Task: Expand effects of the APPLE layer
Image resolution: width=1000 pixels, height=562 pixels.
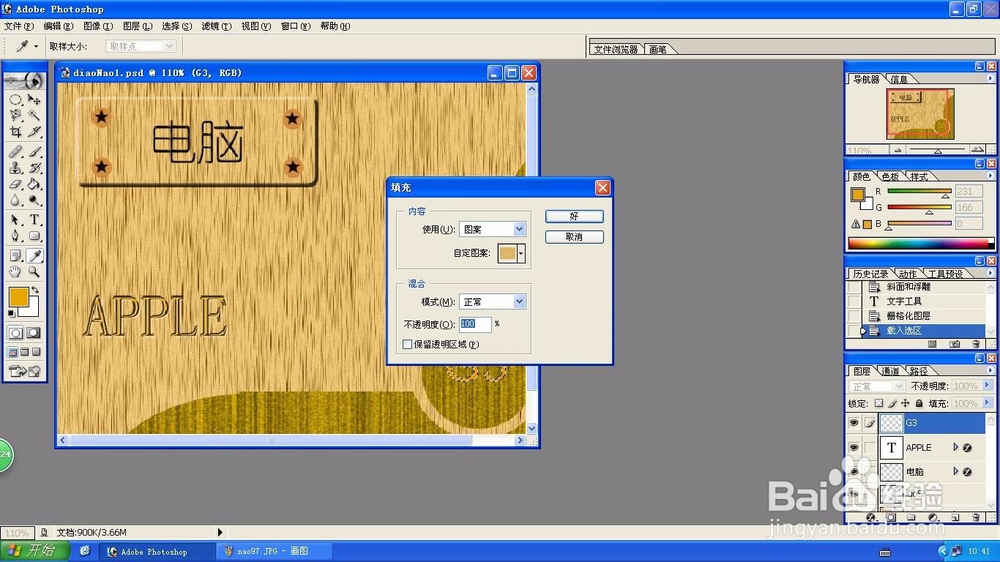Action: coord(955,448)
